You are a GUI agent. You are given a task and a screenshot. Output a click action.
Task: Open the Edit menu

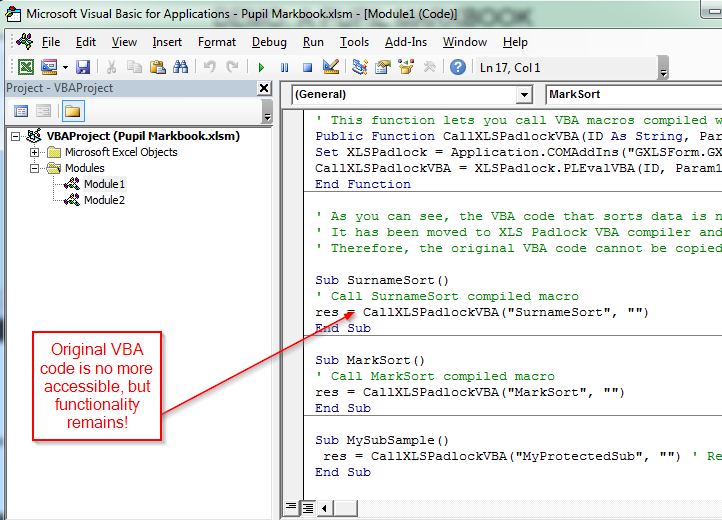pos(86,42)
